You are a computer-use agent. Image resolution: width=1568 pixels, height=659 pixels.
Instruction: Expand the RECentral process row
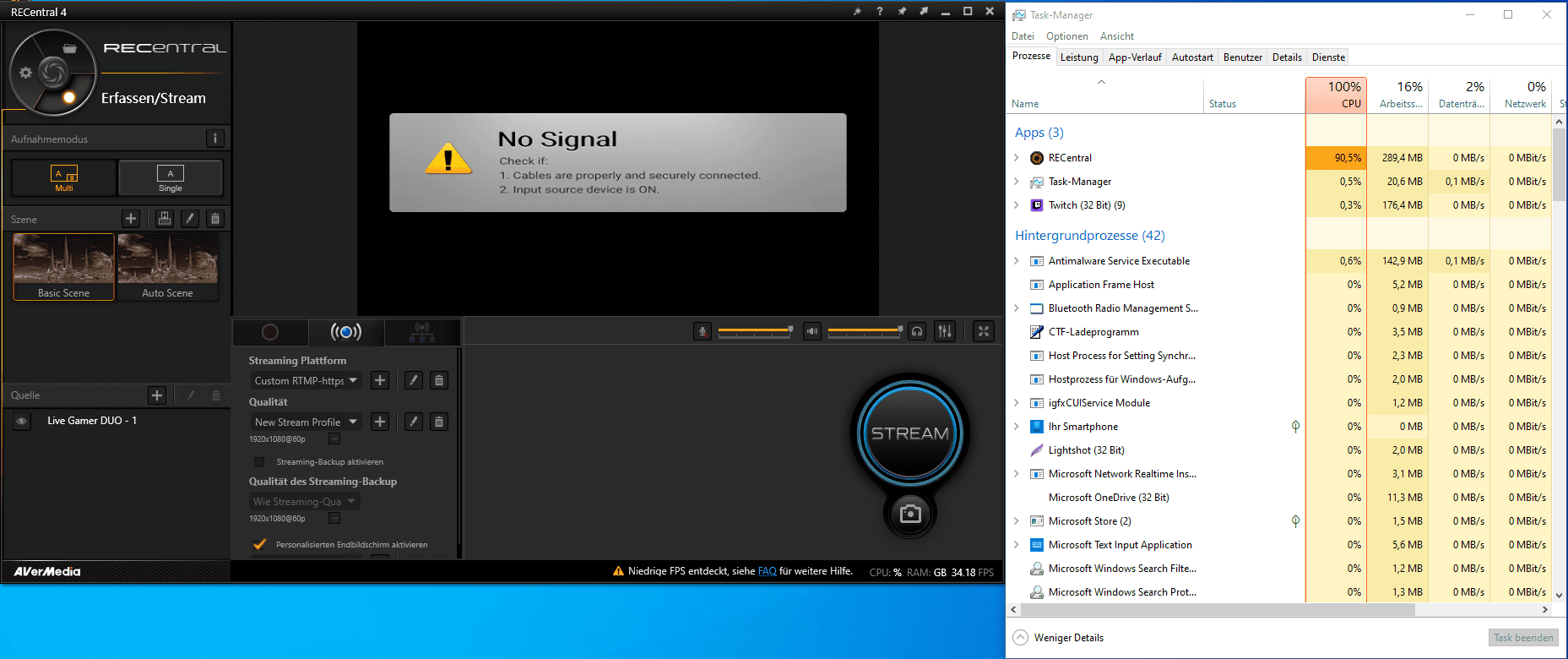tap(1017, 158)
